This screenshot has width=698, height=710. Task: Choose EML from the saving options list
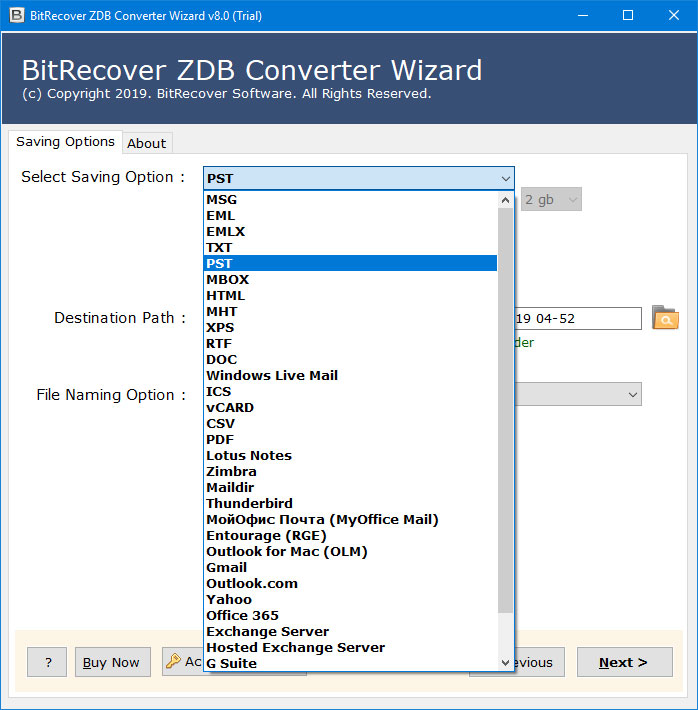tap(351, 216)
